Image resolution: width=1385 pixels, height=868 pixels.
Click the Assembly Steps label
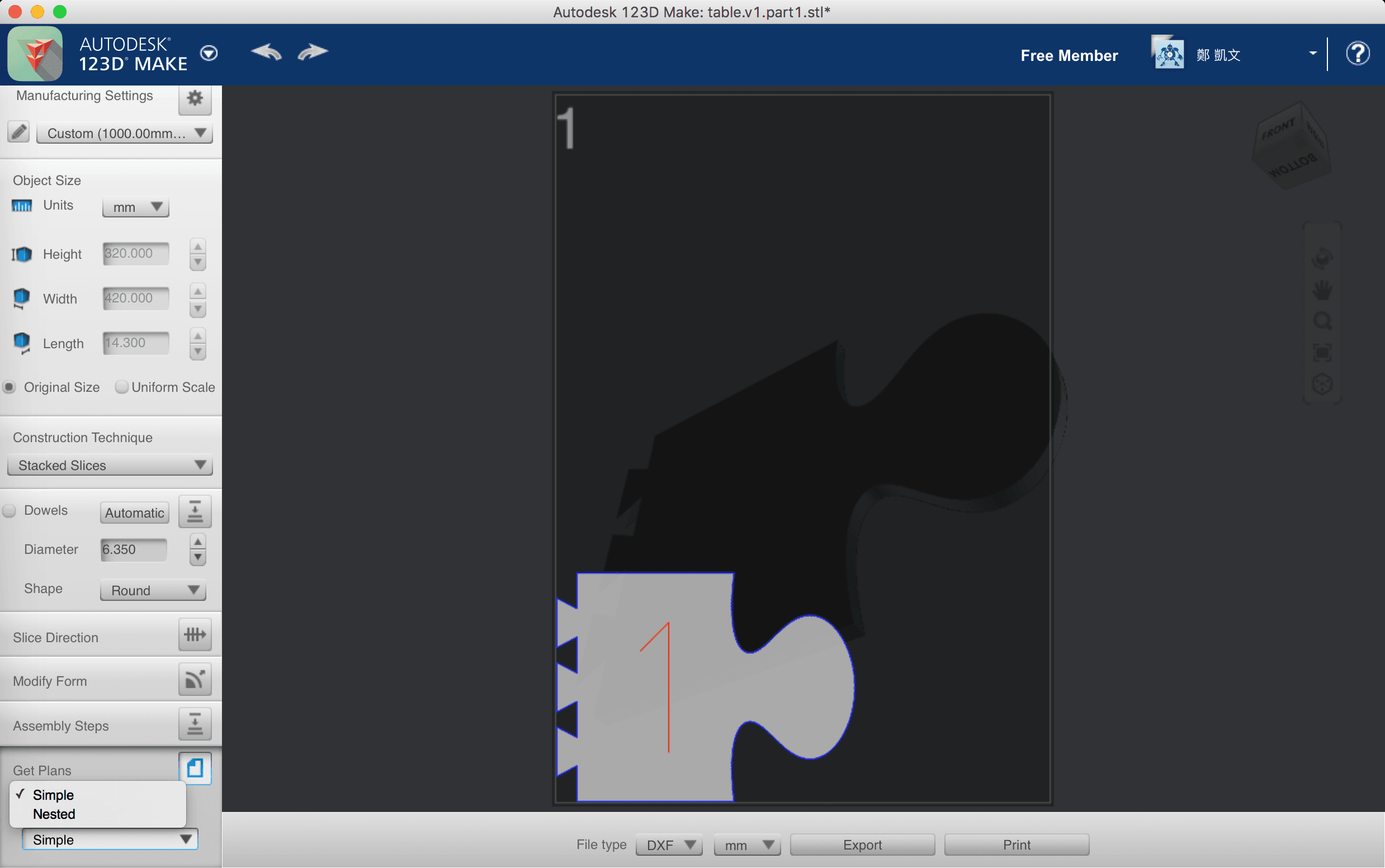pyautogui.click(x=61, y=725)
